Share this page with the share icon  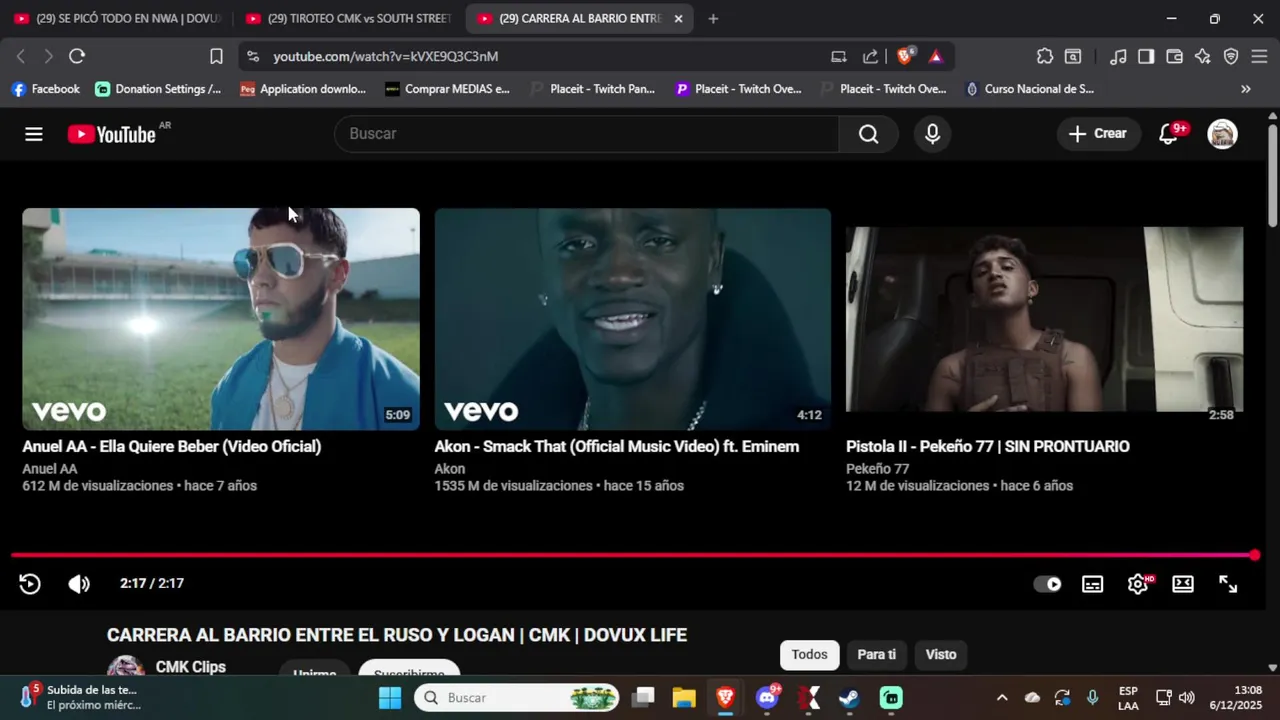(871, 56)
